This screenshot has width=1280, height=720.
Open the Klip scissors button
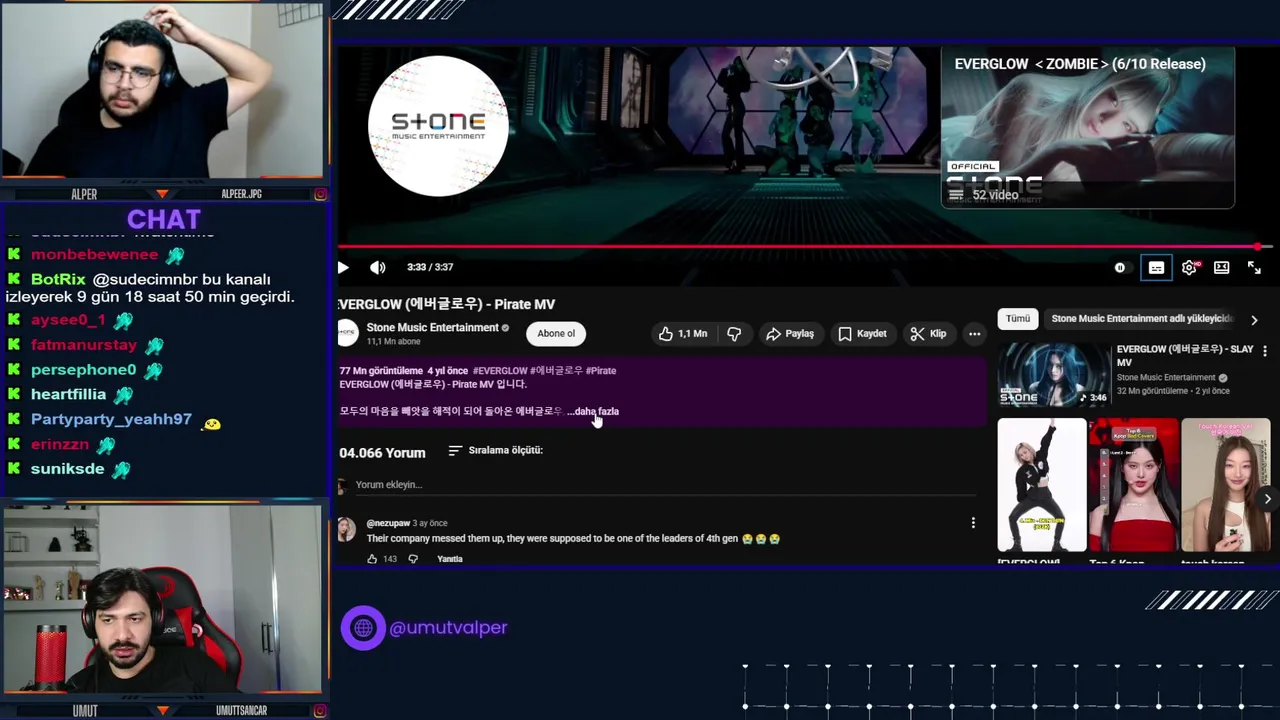(928, 334)
